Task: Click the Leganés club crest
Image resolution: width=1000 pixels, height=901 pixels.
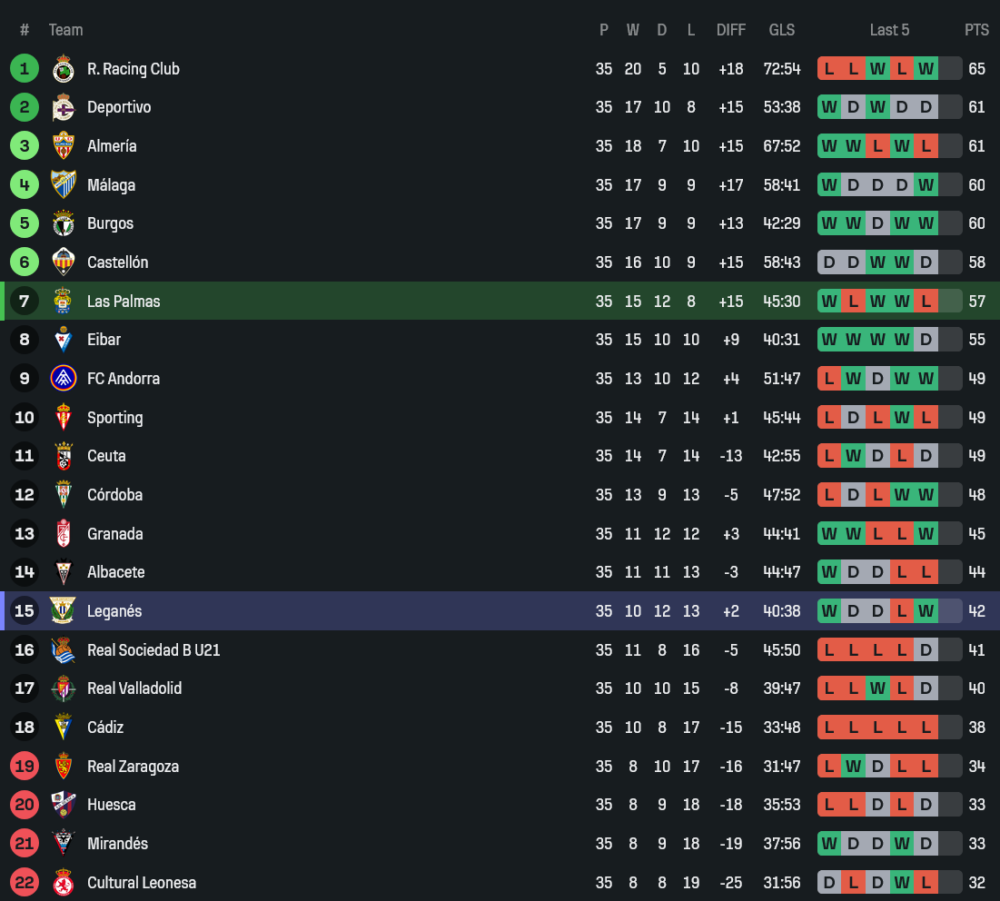Action: (63, 611)
